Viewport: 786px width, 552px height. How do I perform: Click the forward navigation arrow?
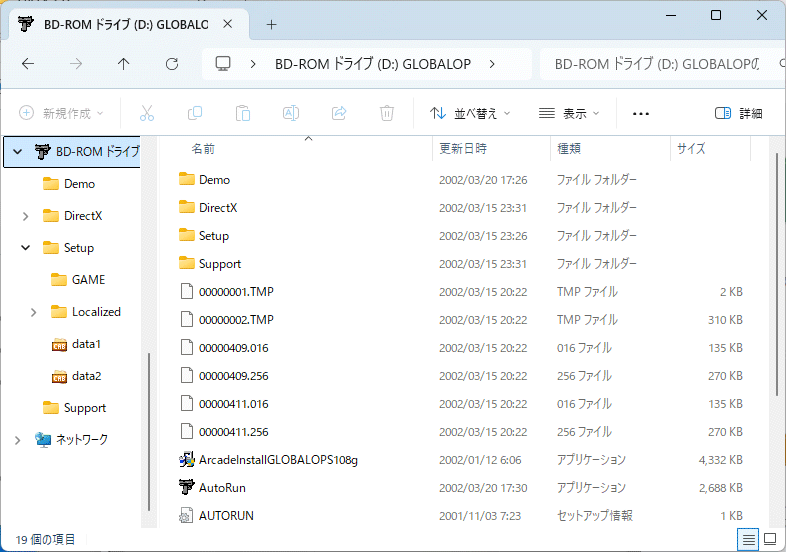76,64
